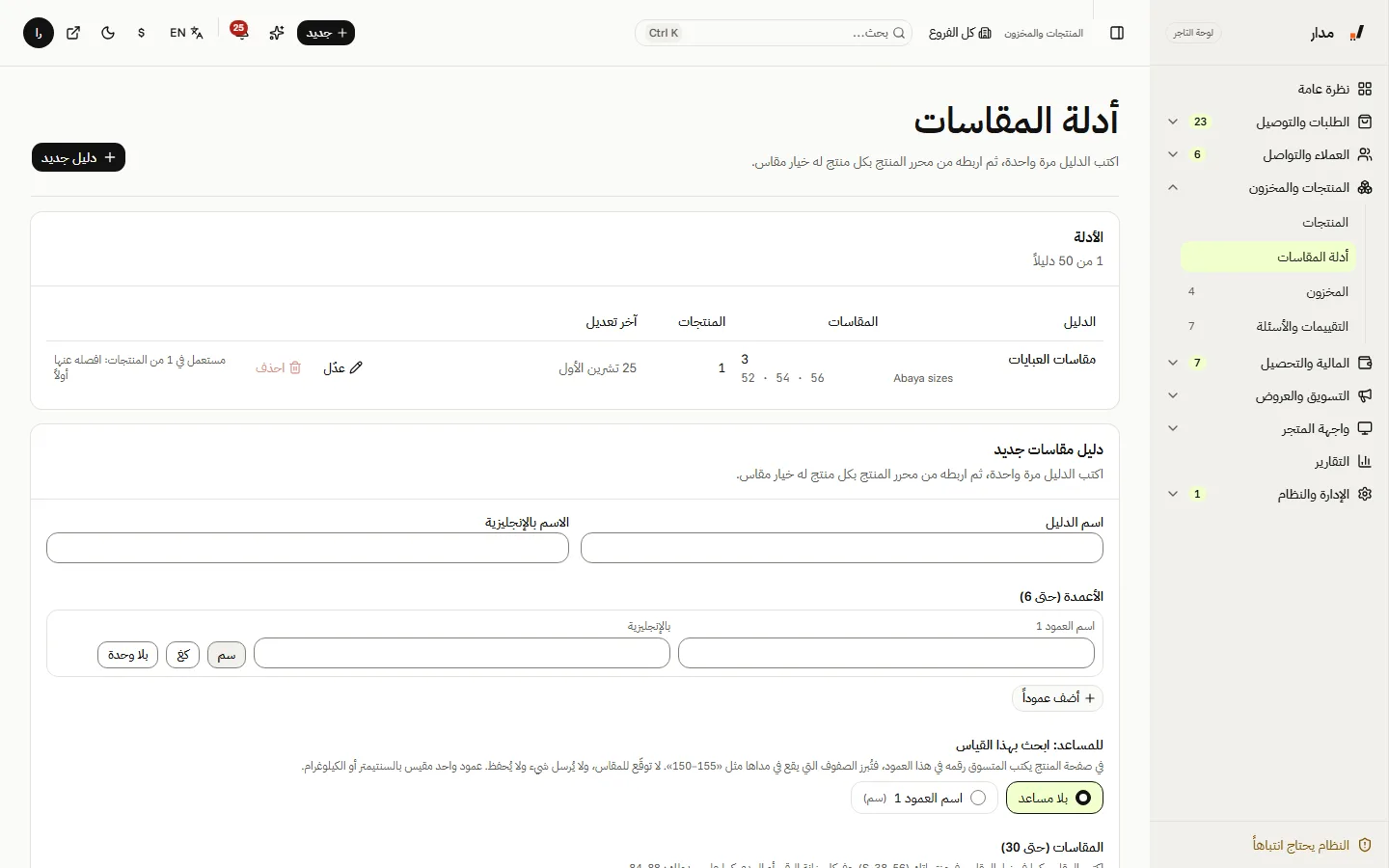
Task: Open external store link icon
Action: (73, 33)
